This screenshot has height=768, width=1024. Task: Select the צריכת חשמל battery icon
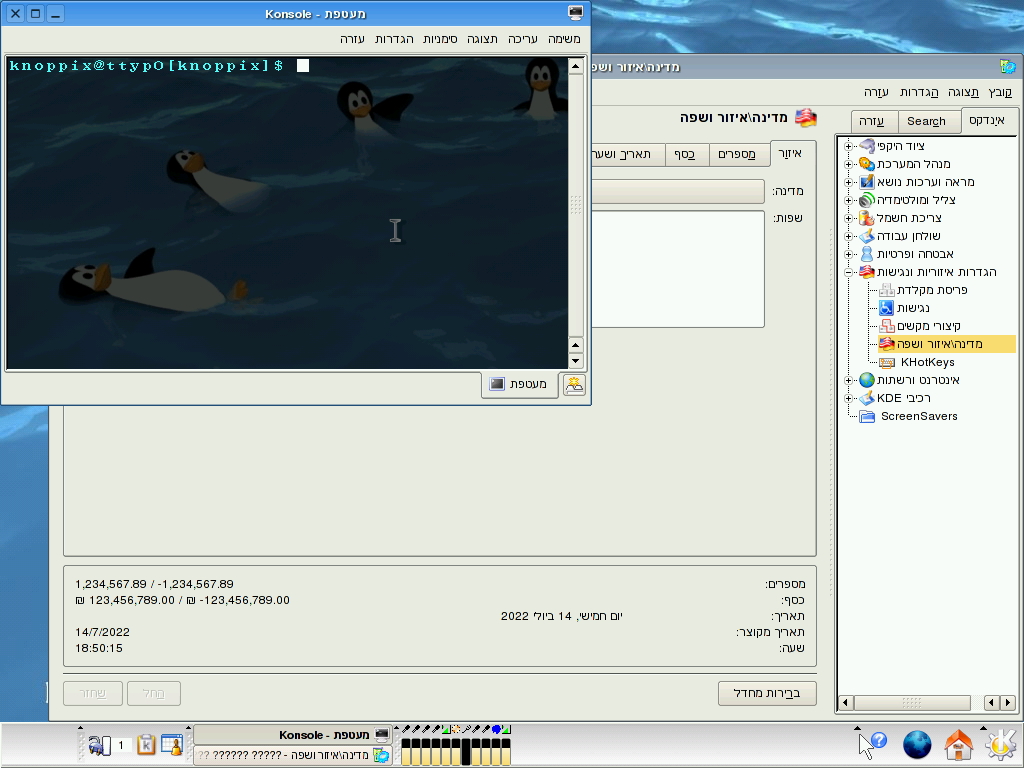[867, 217]
